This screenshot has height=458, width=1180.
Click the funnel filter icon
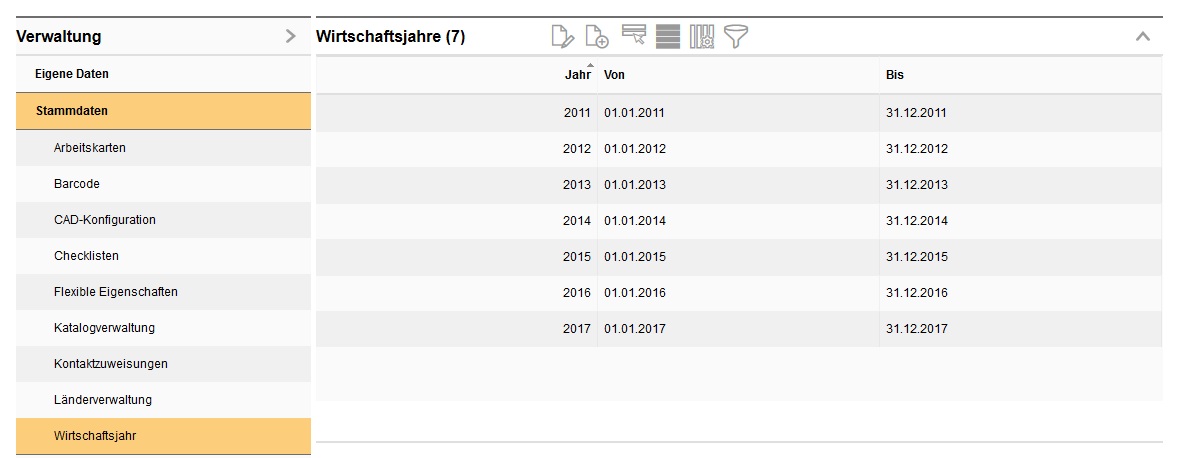737,37
